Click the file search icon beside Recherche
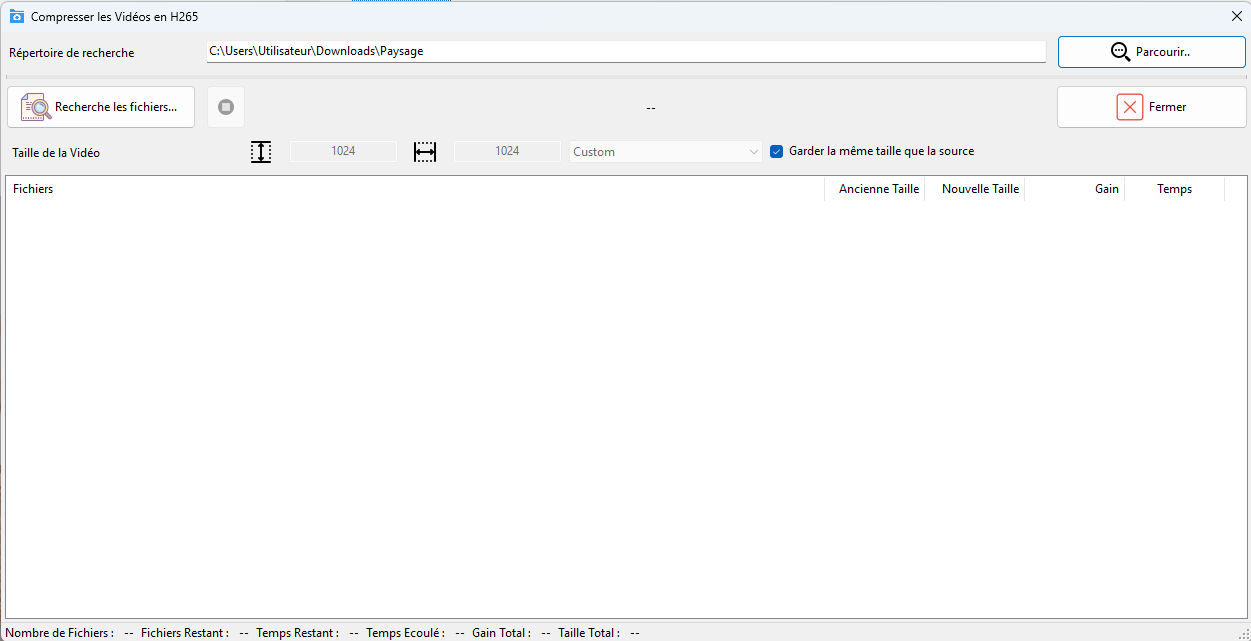 coord(36,107)
